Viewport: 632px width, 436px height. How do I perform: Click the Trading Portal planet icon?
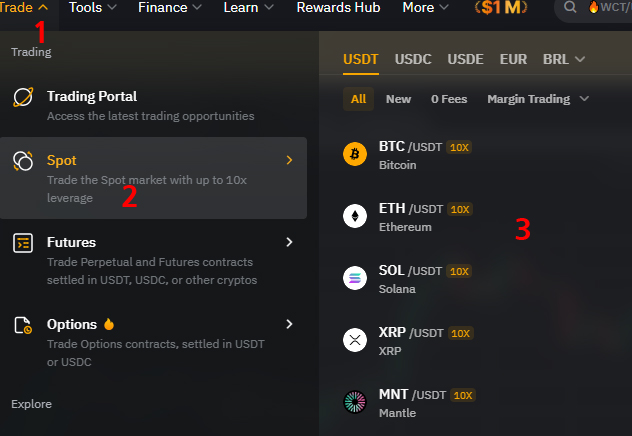(23, 97)
